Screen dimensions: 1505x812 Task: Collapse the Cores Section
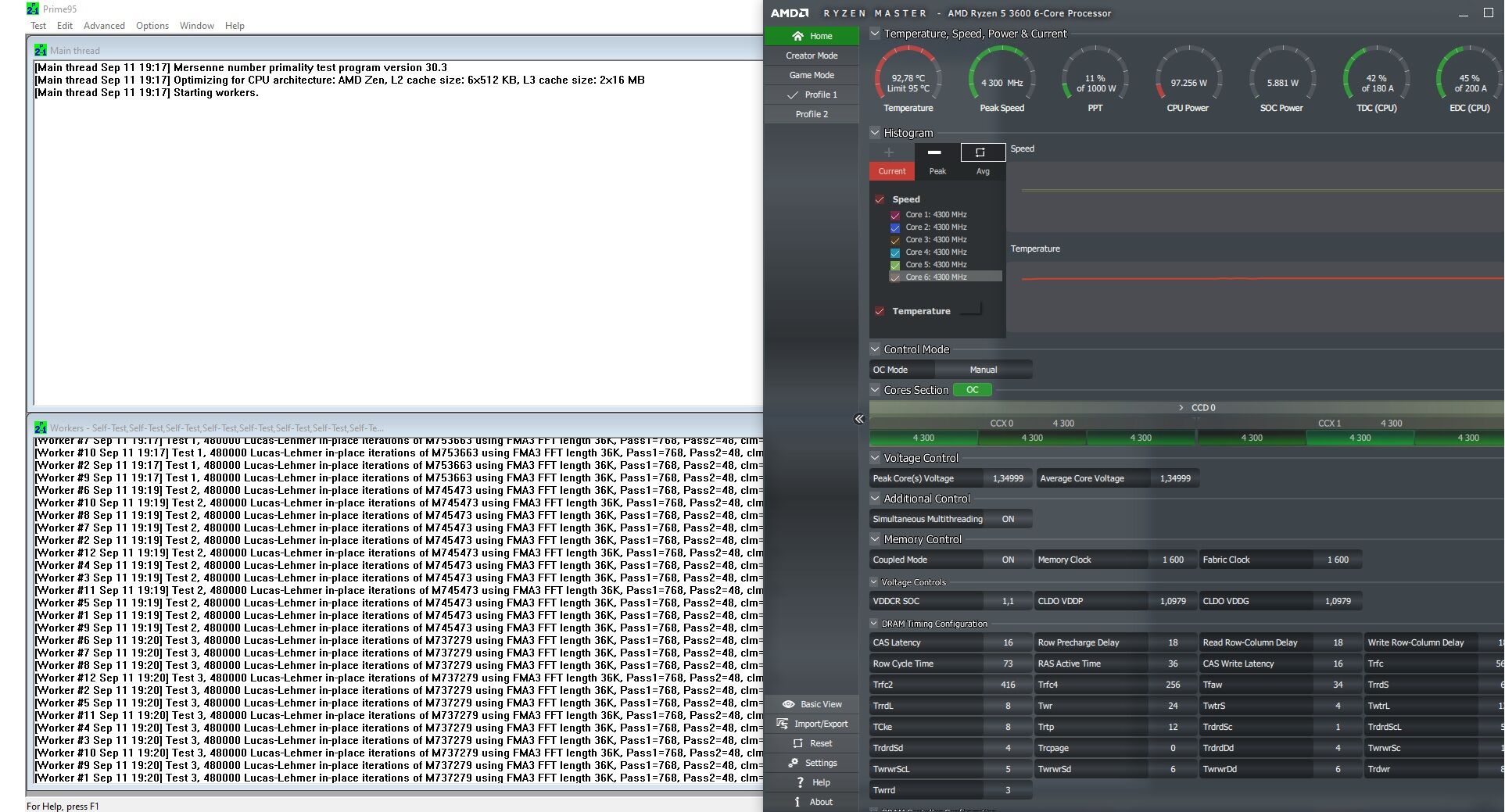point(875,390)
